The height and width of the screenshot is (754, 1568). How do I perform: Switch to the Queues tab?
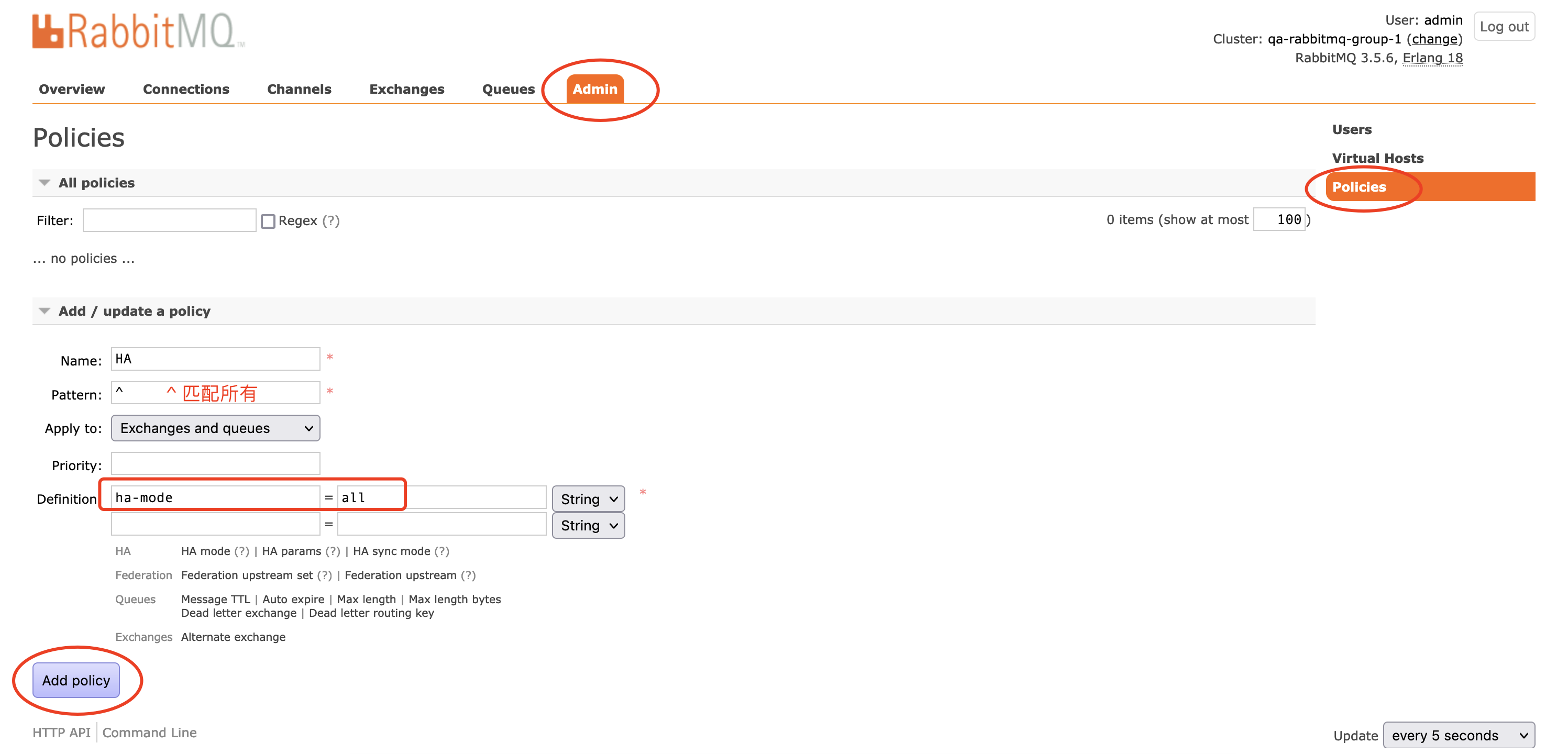point(508,89)
